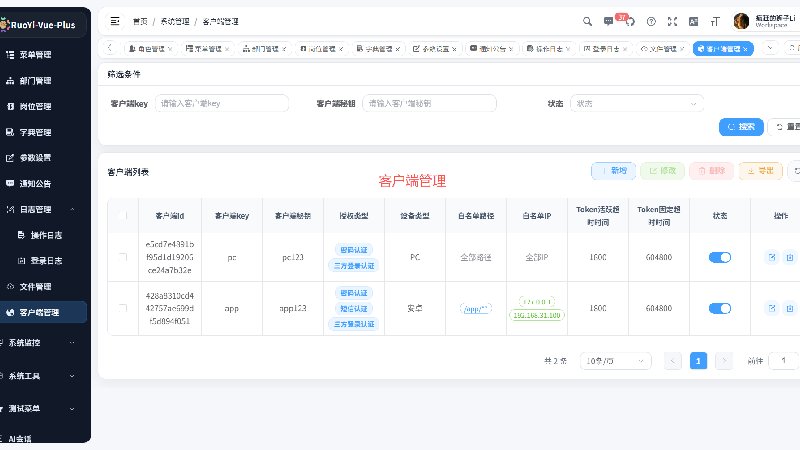800x450 pixels.
Task: Close the 客户端管理 tab
Action: pos(745,49)
